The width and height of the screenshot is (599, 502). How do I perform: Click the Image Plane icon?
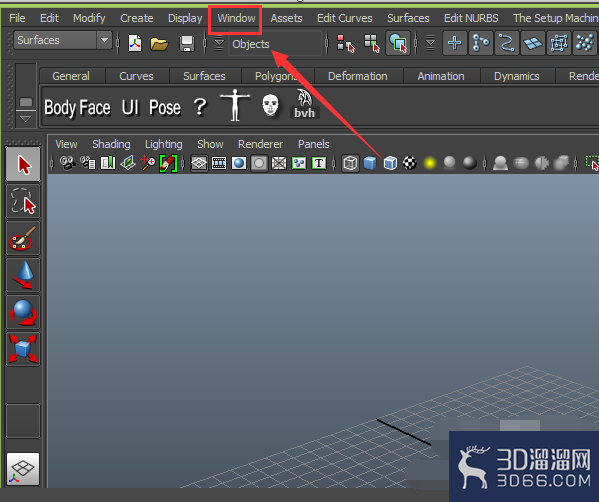click(x=128, y=164)
